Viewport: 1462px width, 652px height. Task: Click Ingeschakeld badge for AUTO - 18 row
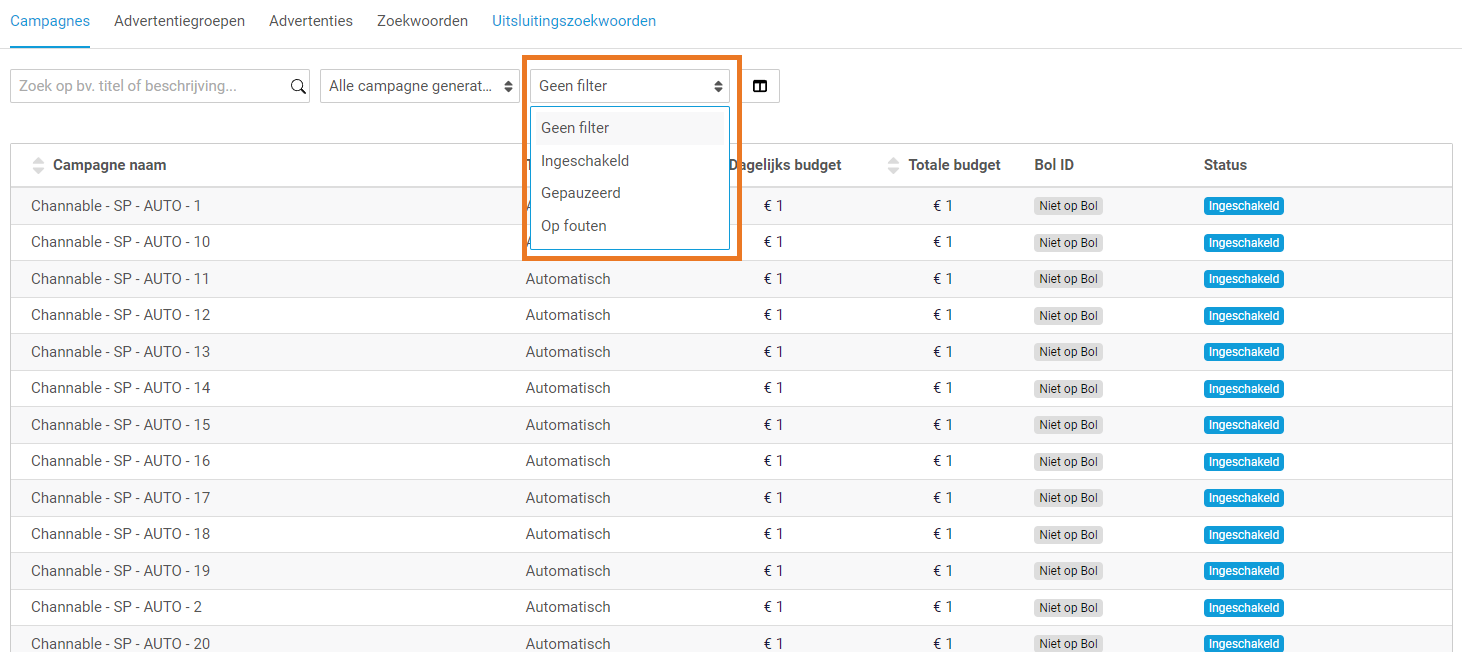pos(1244,535)
